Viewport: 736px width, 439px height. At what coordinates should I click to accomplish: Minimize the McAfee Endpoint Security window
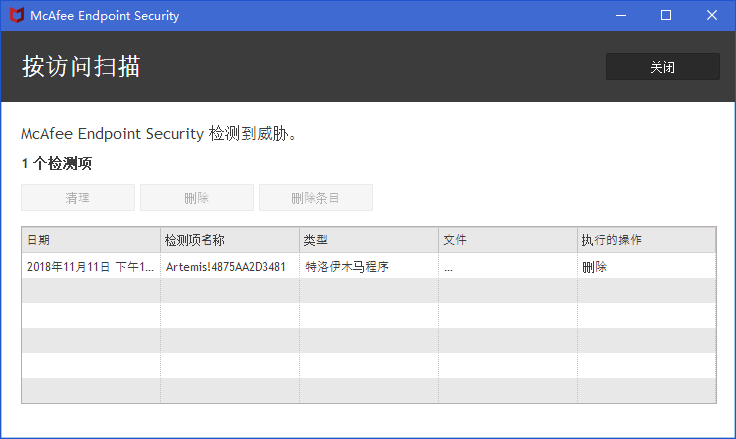click(621, 15)
